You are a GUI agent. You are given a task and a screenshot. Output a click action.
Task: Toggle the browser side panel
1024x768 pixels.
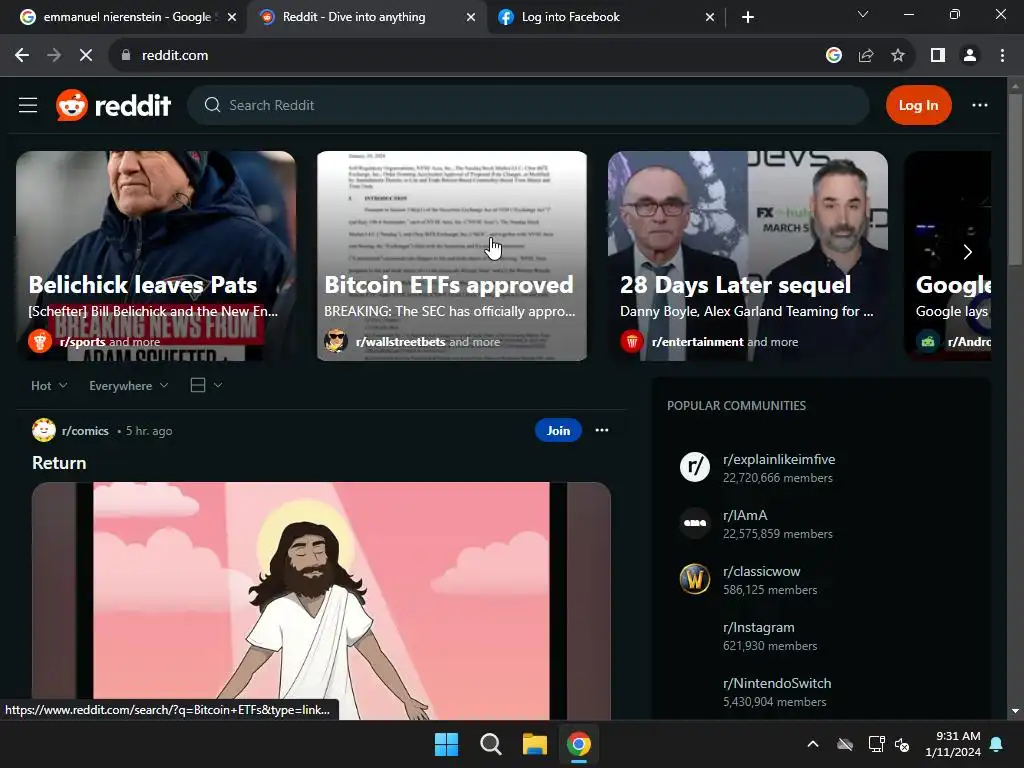[x=938, y=56]
